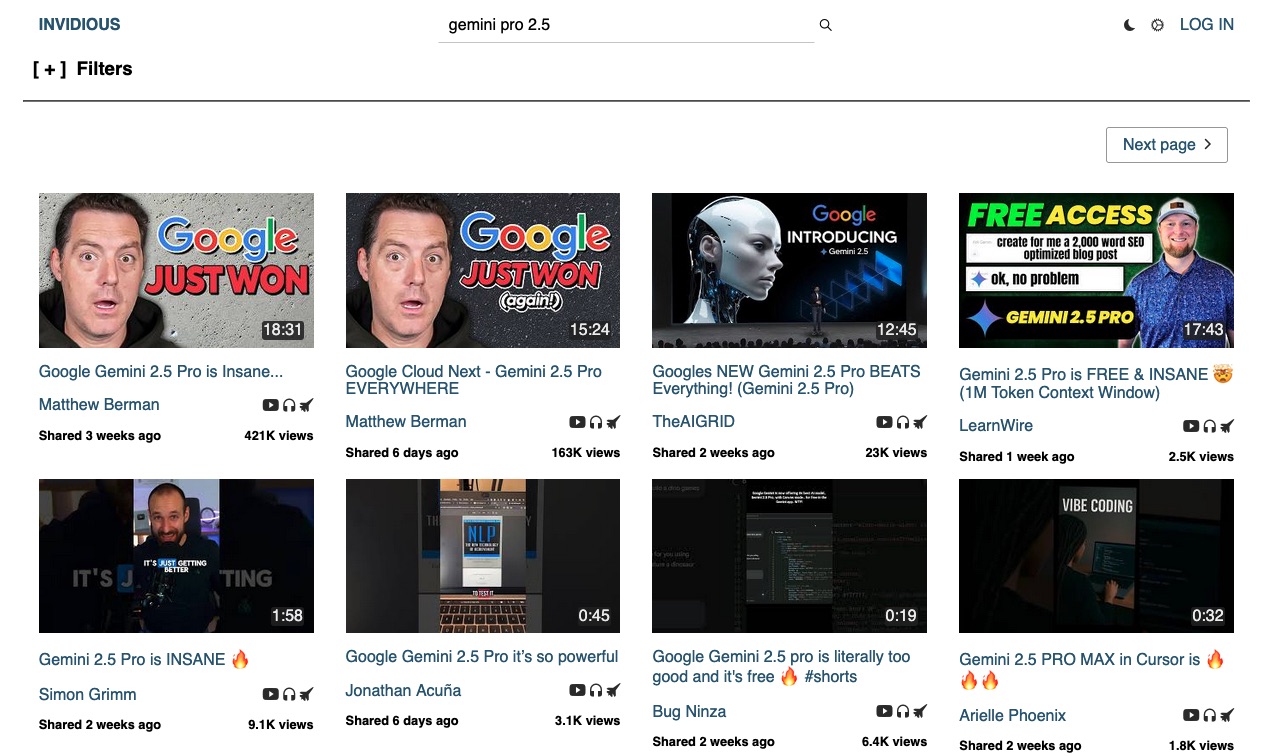Visit Jonathan Acuña channel
1278x756 pixels.
(x=402, y=690)
